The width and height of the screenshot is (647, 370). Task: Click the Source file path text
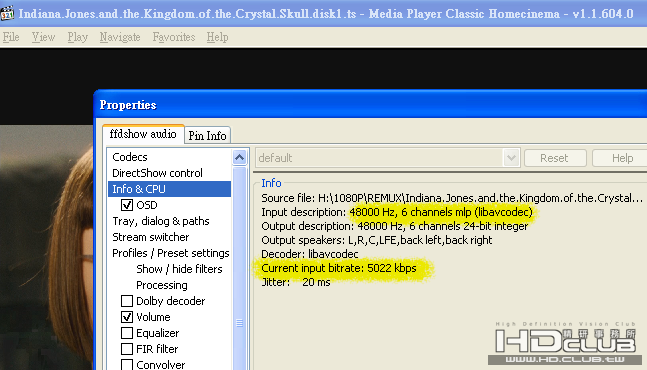pyautogui.click(x=452, y=198)
